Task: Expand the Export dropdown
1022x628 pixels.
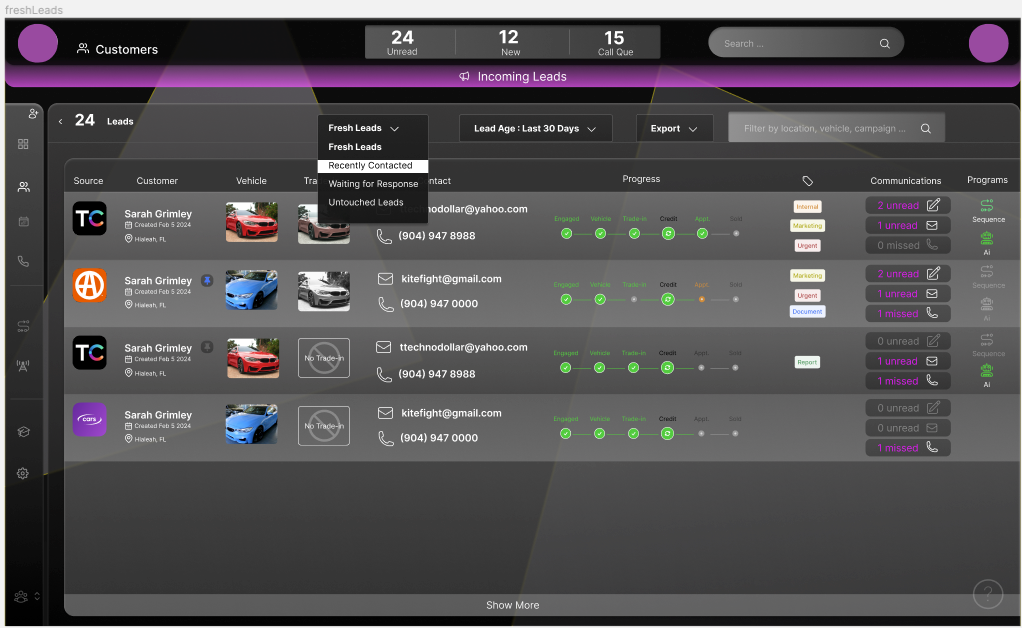Action: (x=674, y=128)
